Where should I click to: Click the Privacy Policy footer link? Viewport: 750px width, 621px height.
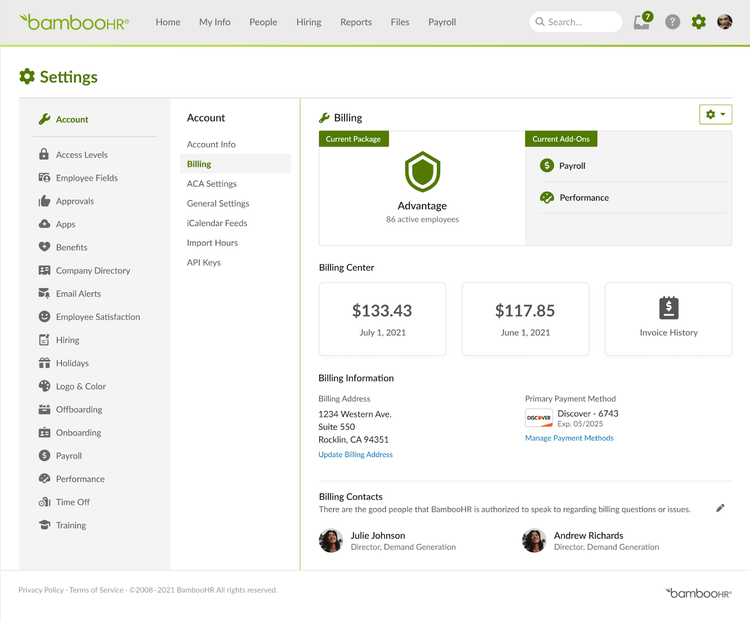[41, 590]
